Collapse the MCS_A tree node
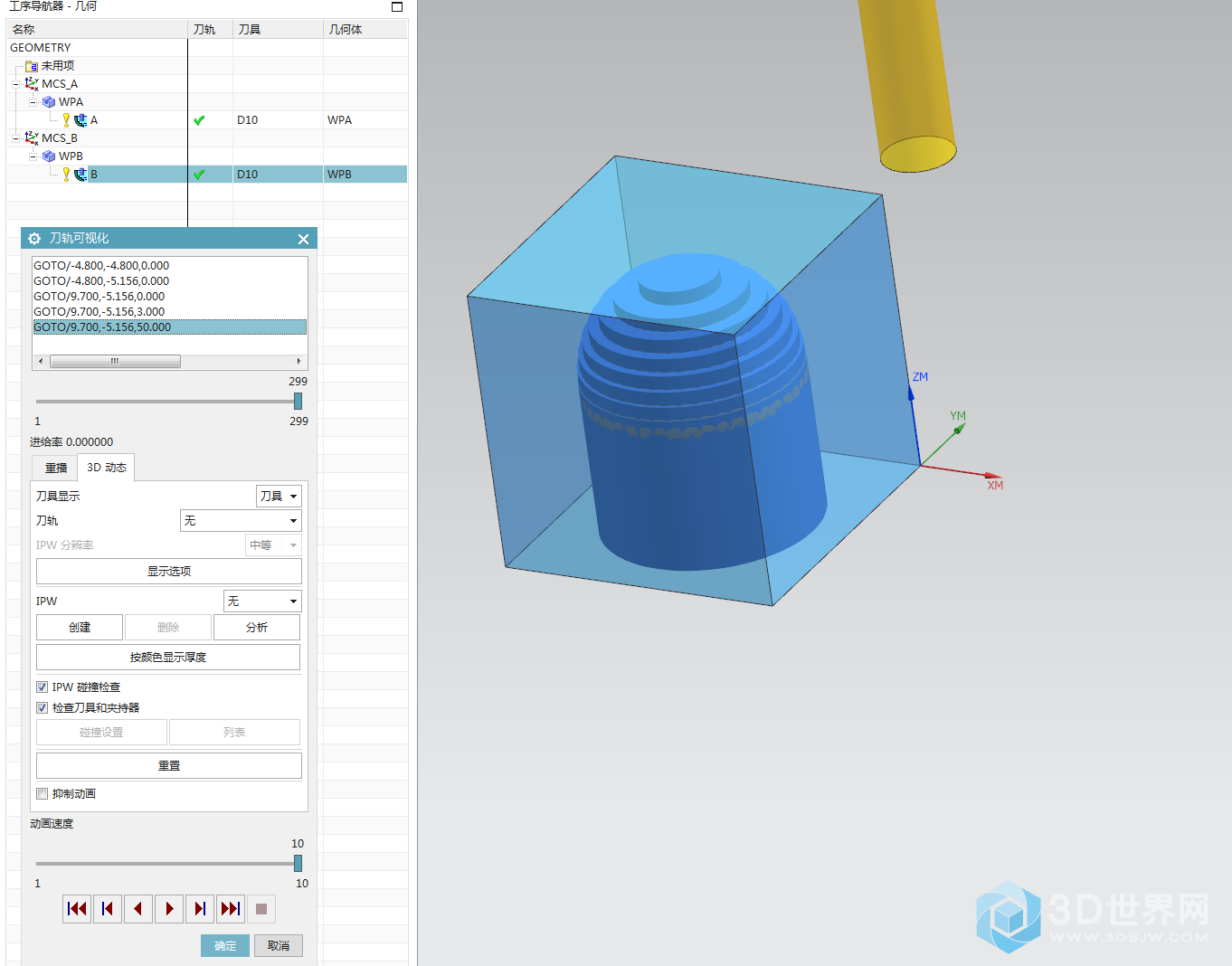 pyautogui.click(x=15, y=84)
